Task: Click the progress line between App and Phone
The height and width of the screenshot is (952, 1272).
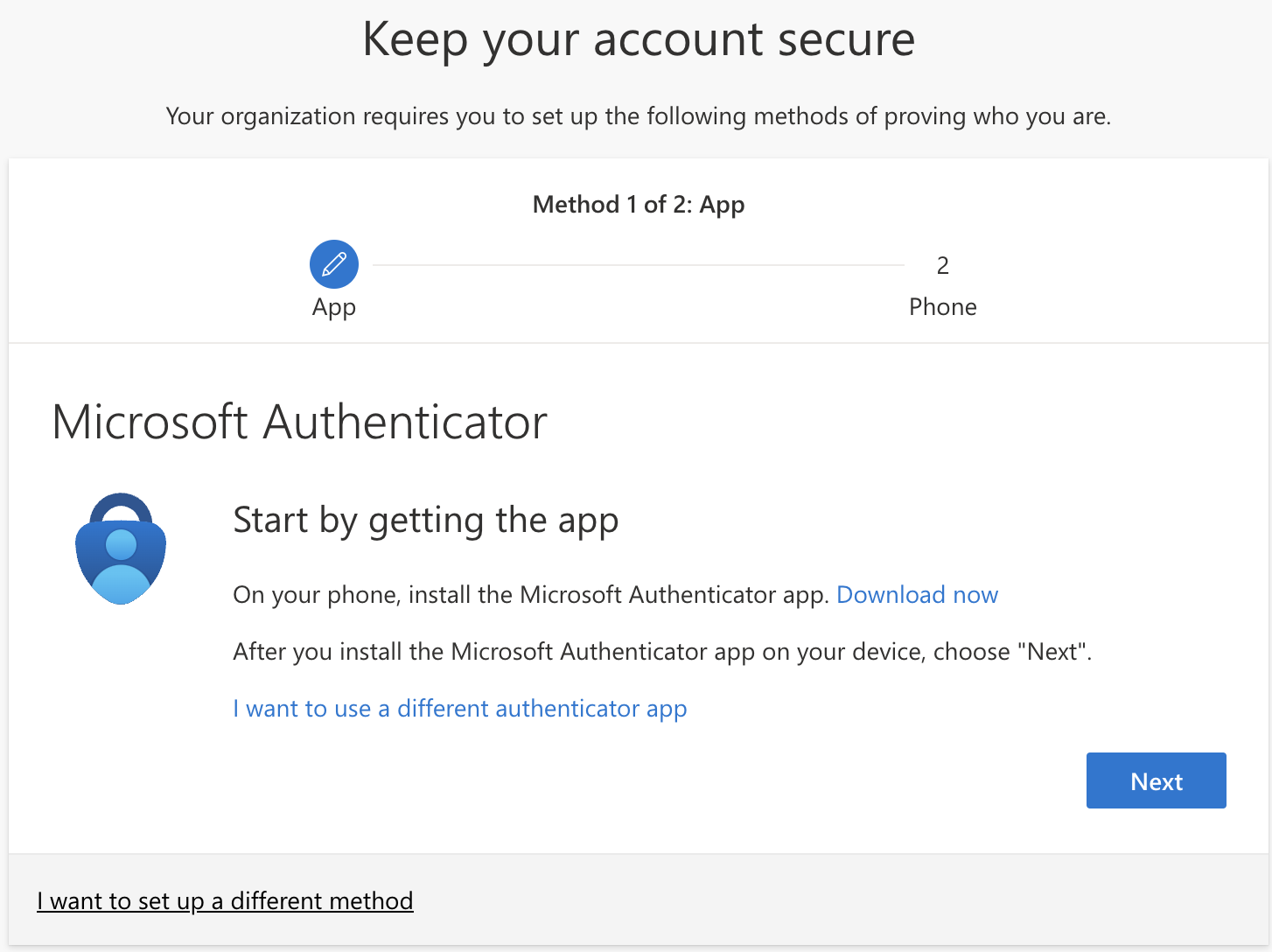Action: [x=639, y=264]
